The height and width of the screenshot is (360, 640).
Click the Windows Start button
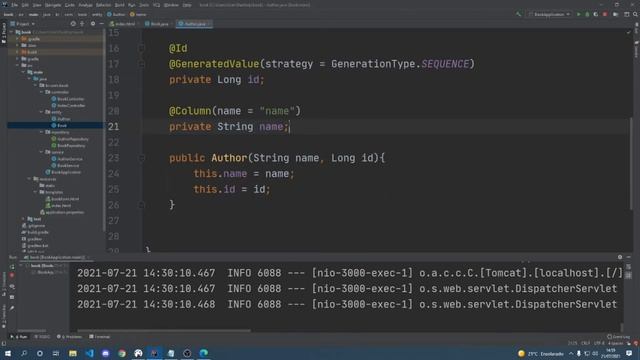tap(7, 353)
